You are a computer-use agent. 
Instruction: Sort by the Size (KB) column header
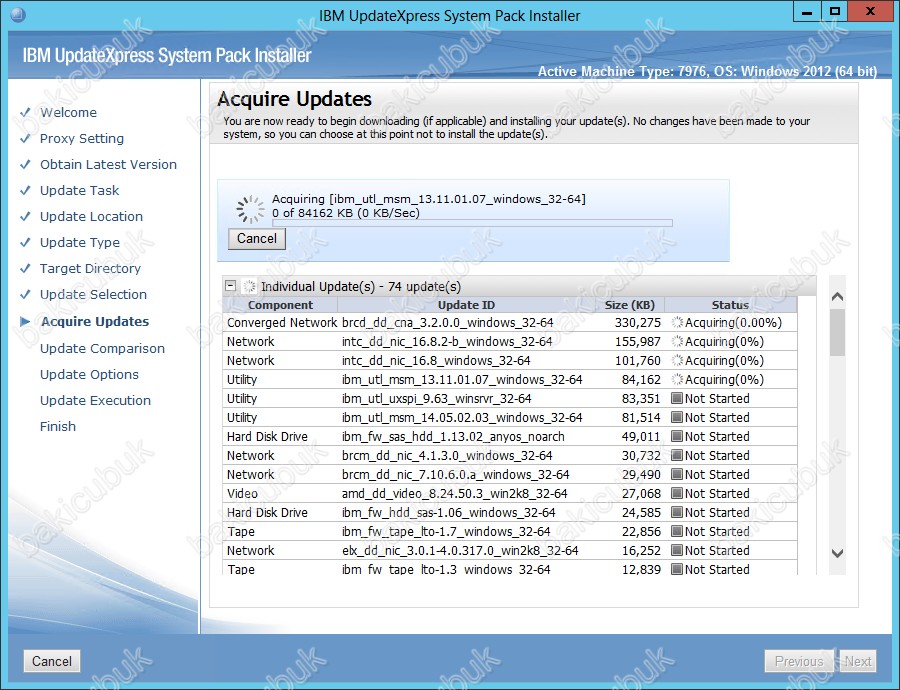[x=629, y=305]
